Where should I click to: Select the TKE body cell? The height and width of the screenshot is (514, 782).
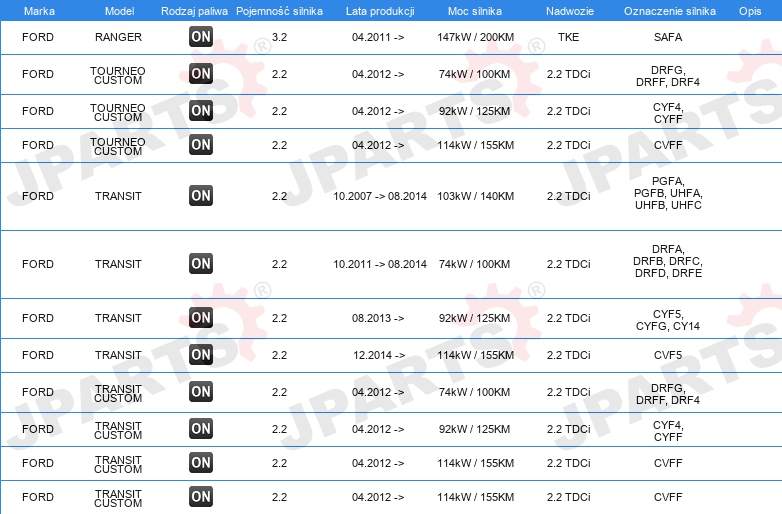coord(569,37)
